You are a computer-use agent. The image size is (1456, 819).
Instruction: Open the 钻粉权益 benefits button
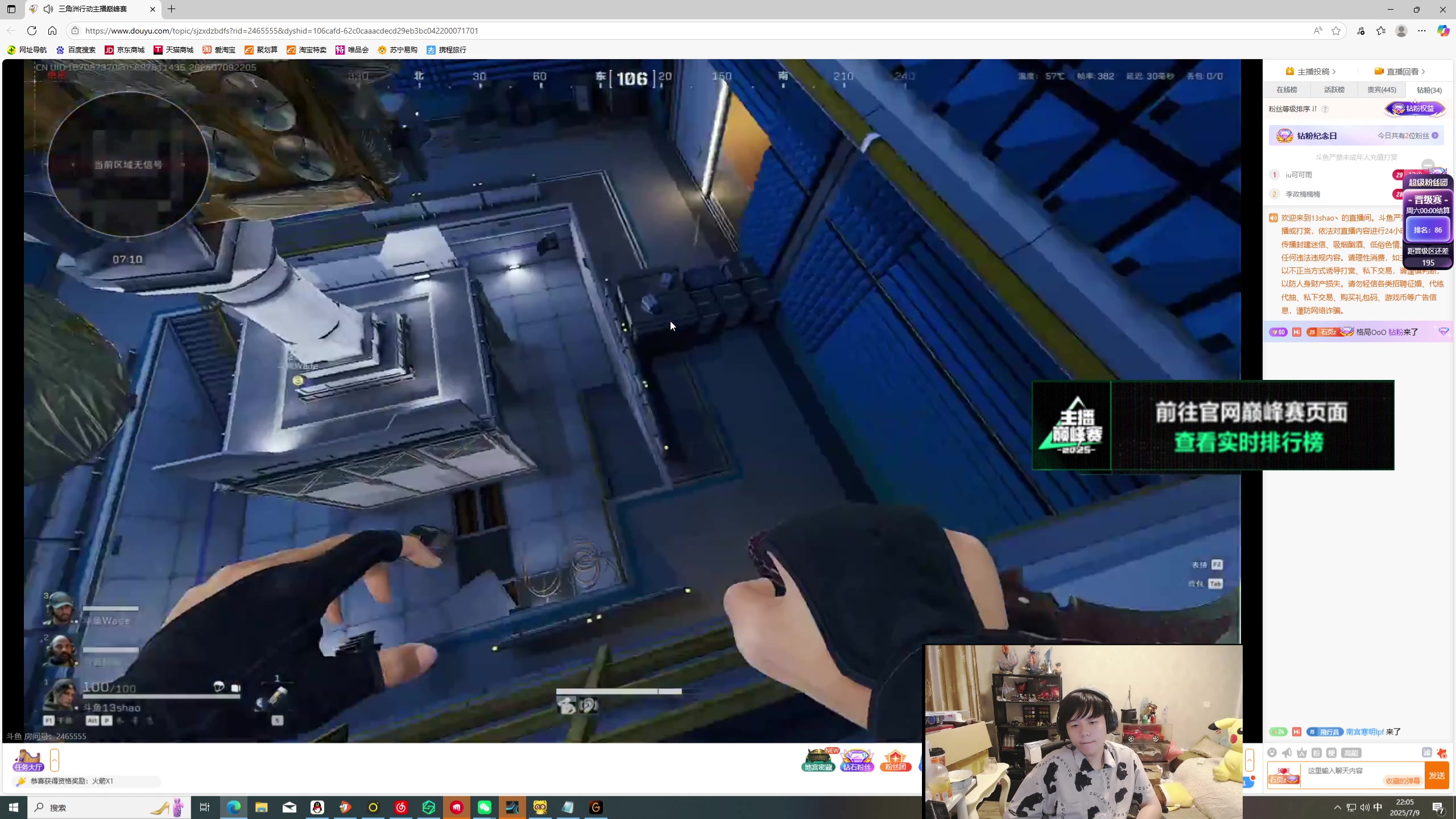click(1414, 109)
